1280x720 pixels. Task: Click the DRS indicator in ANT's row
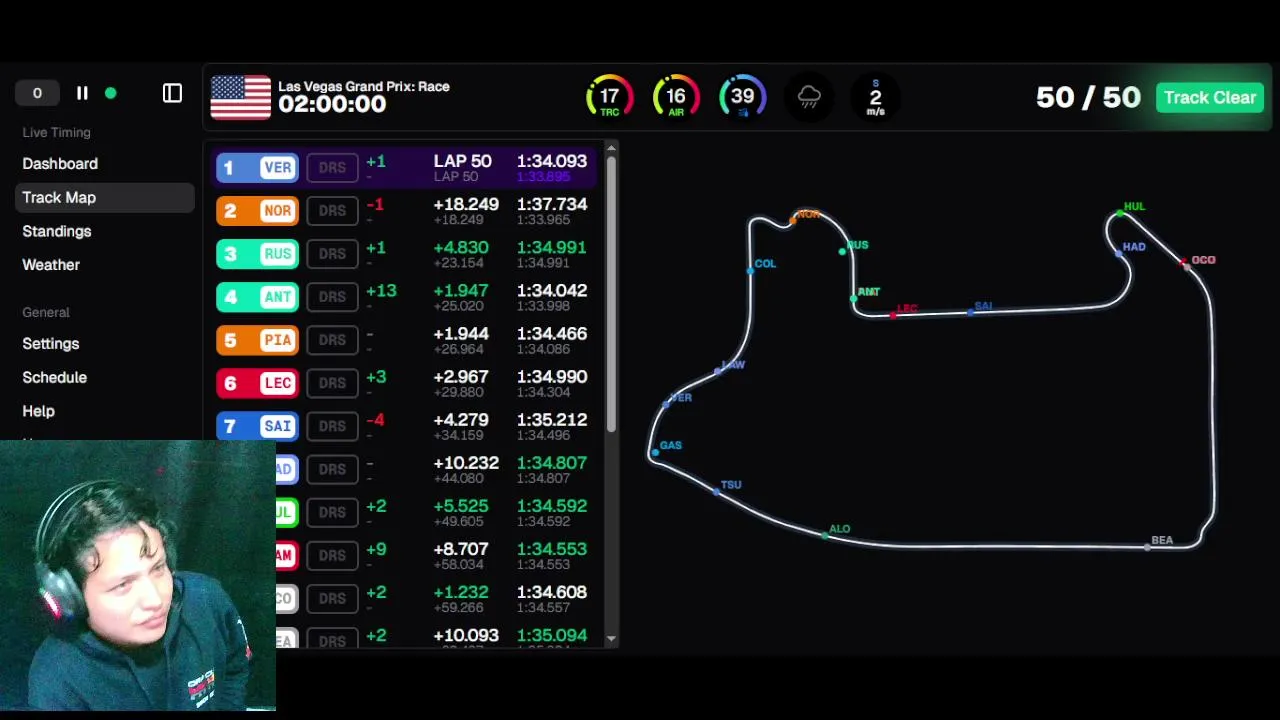(x=332, y=297)
